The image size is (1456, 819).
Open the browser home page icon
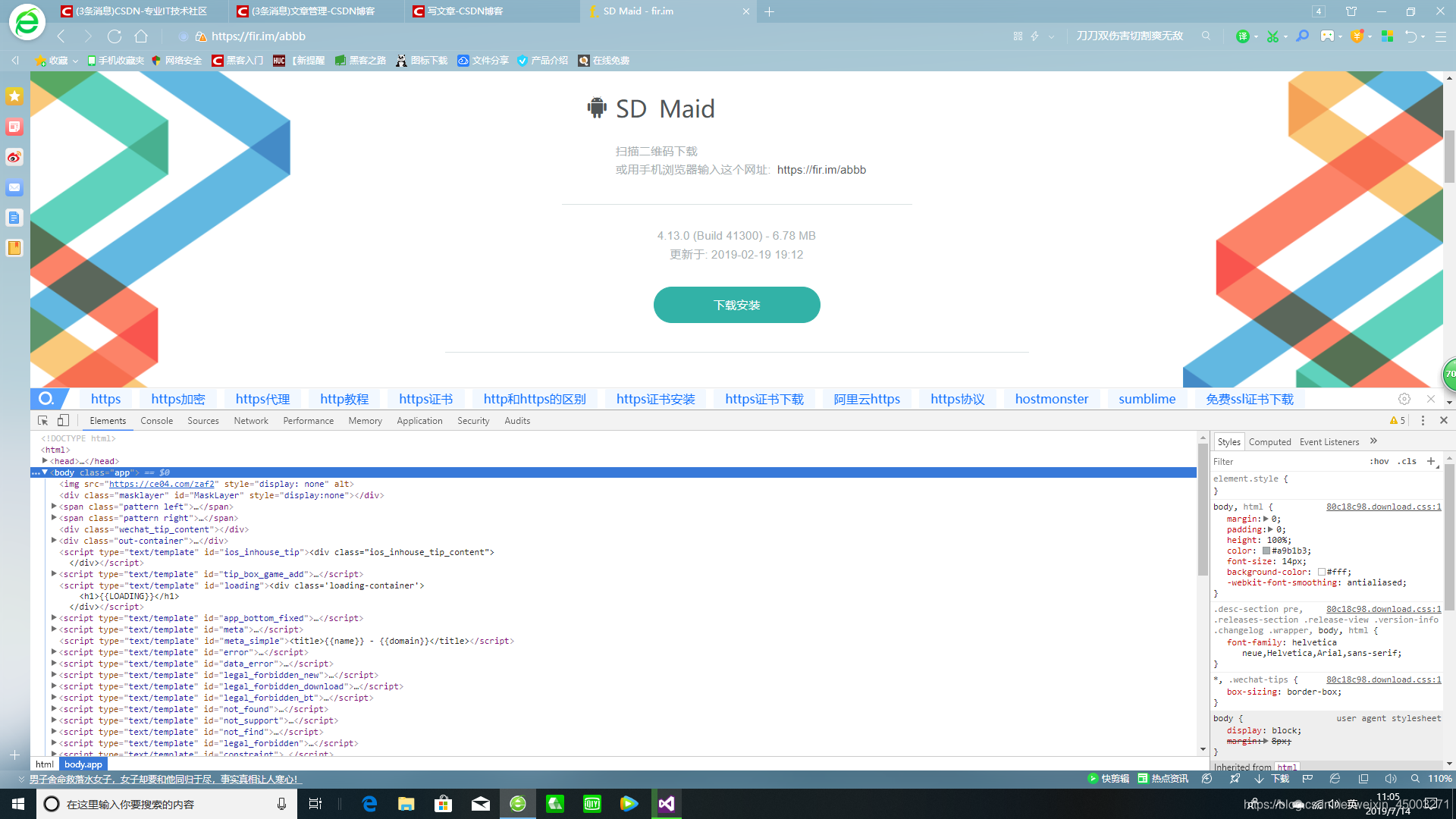(x=141, y=36)
